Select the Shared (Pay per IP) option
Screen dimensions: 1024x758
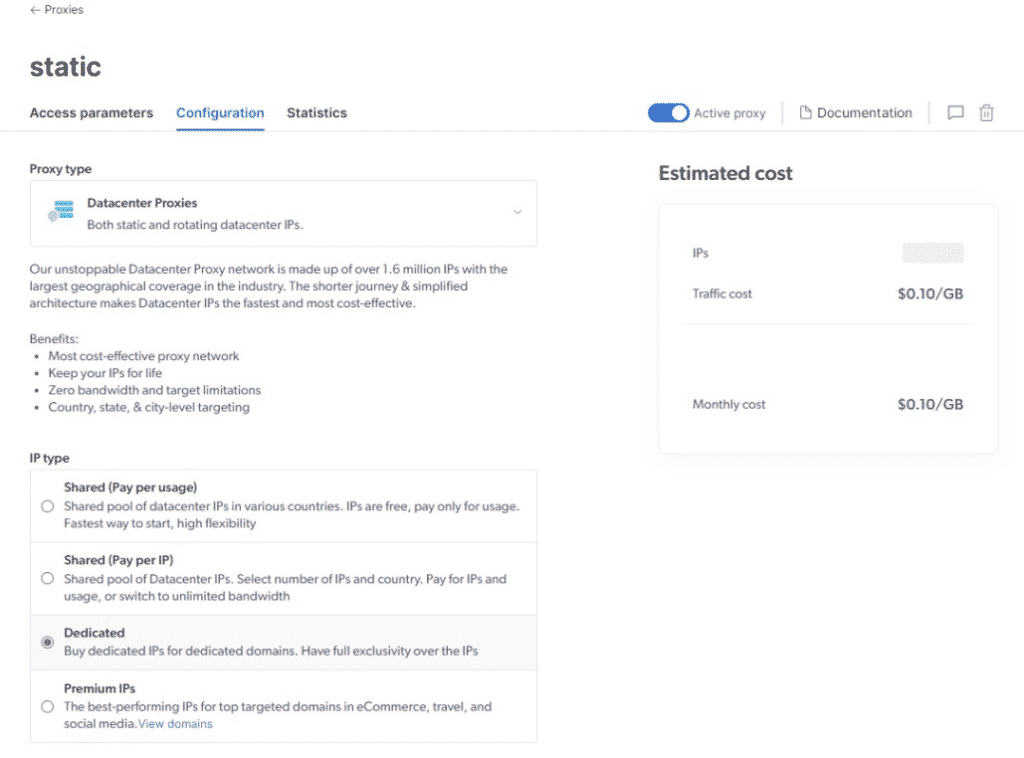pyautogui.click(x=46, y=578)
